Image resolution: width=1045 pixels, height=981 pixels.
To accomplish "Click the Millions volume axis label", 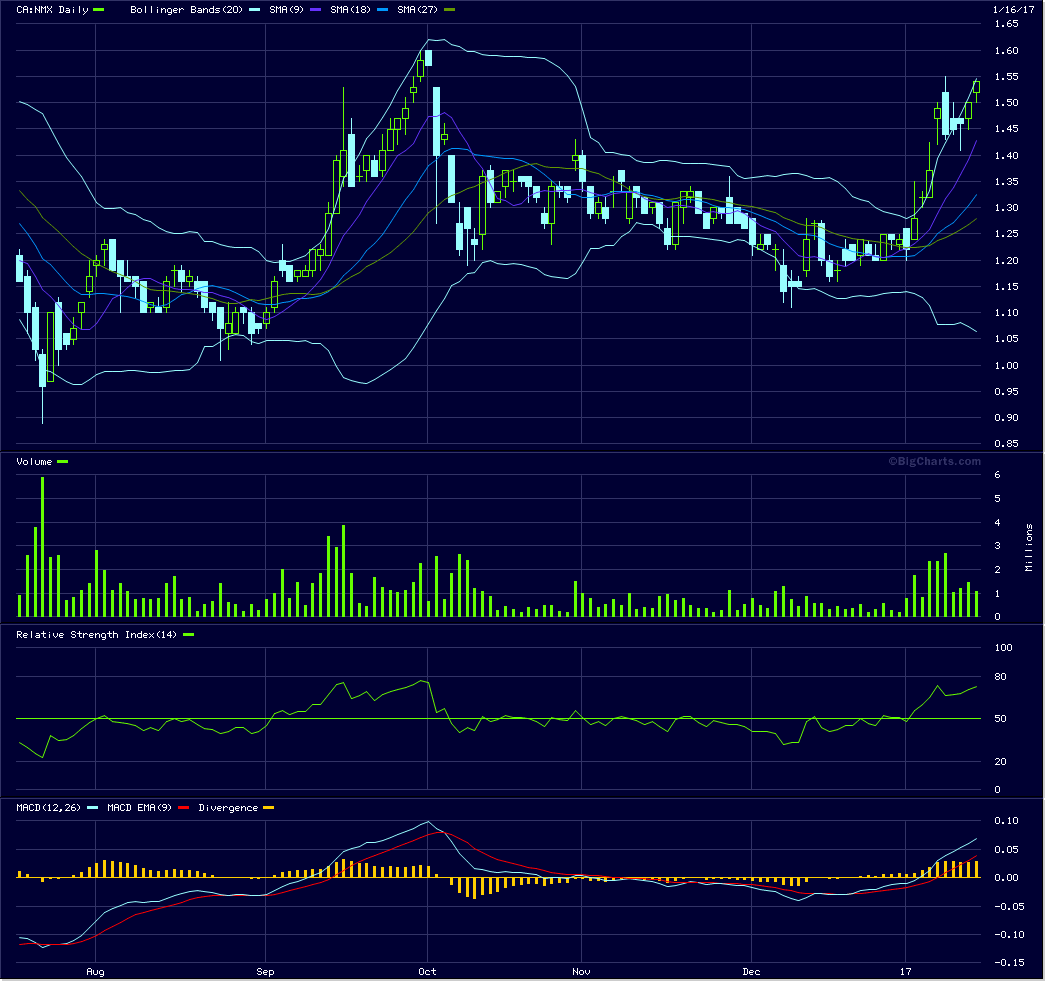I will 1029,547.
